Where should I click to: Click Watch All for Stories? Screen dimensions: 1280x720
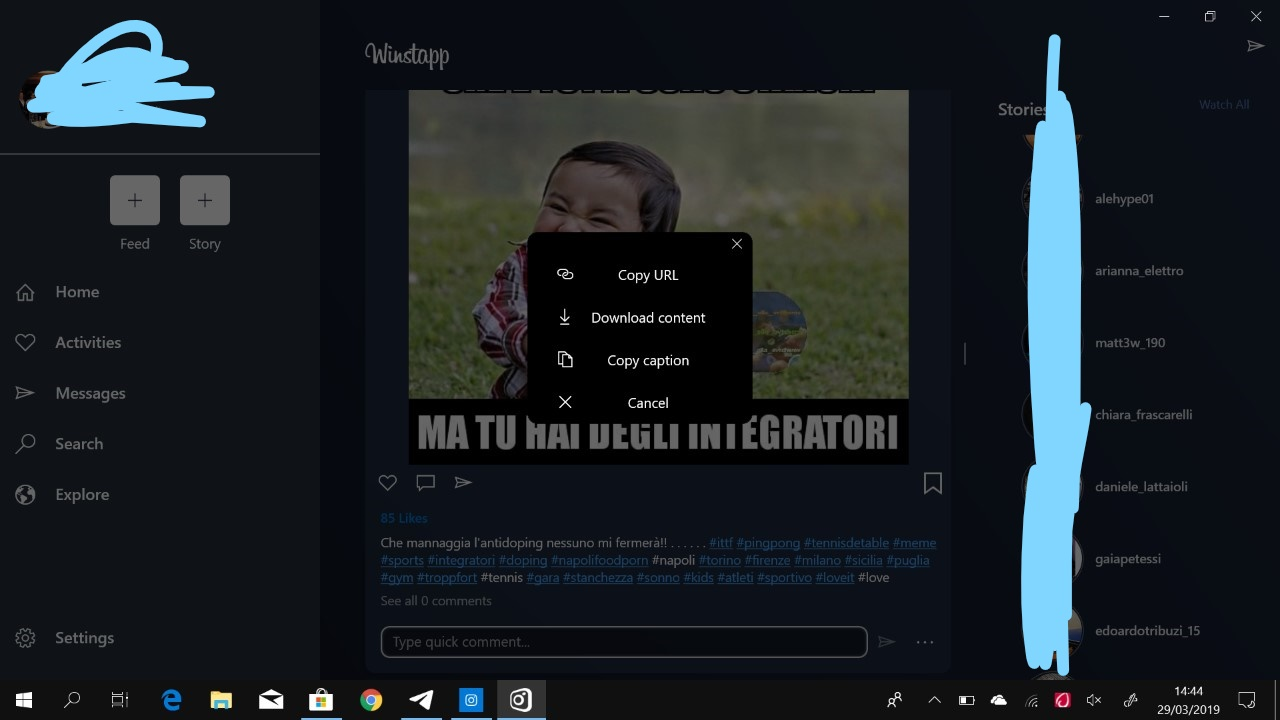point(1223,104)
